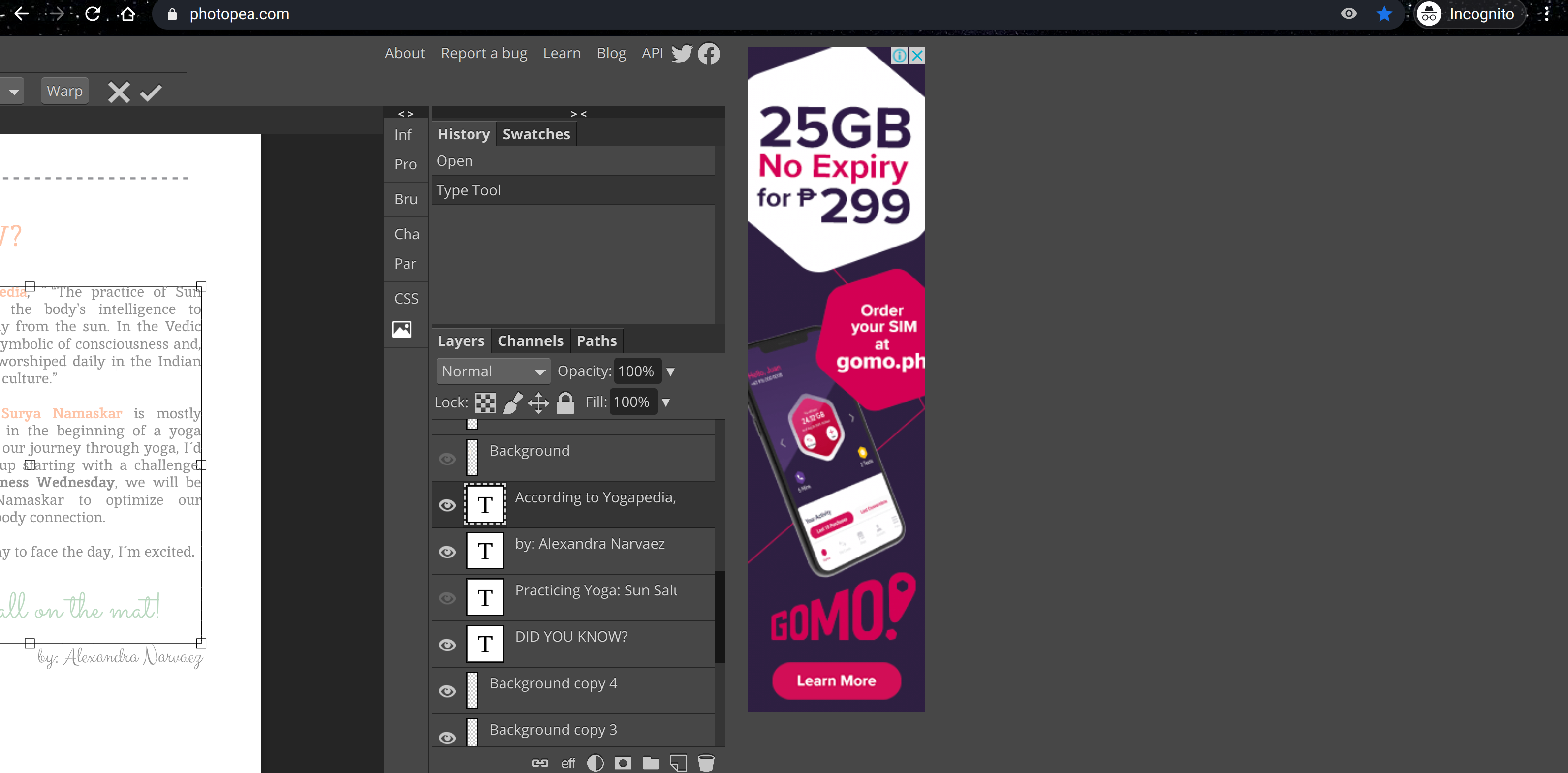The height and width of the screenshot is (773, 1568).
Task: Switch to the Swatches tab
Action: pos(536,133)
